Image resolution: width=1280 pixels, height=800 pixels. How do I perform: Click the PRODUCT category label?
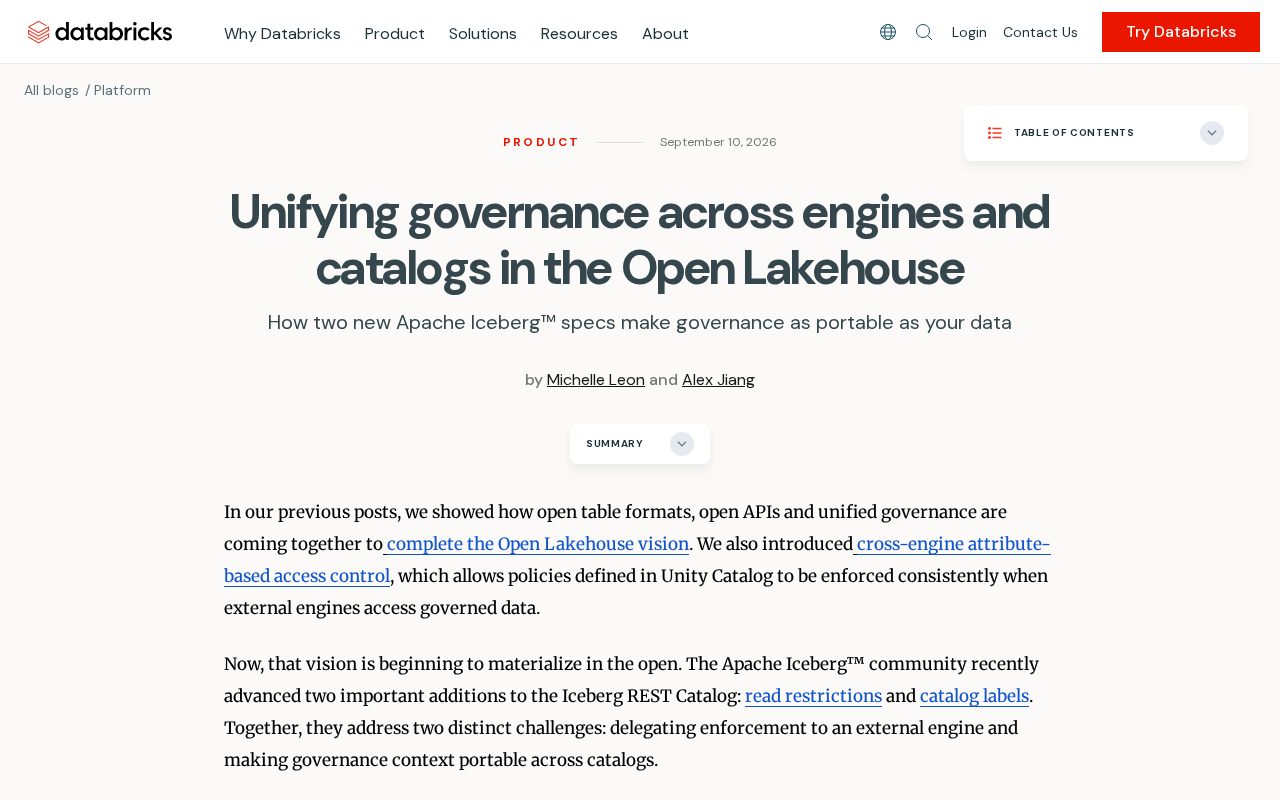541,142
